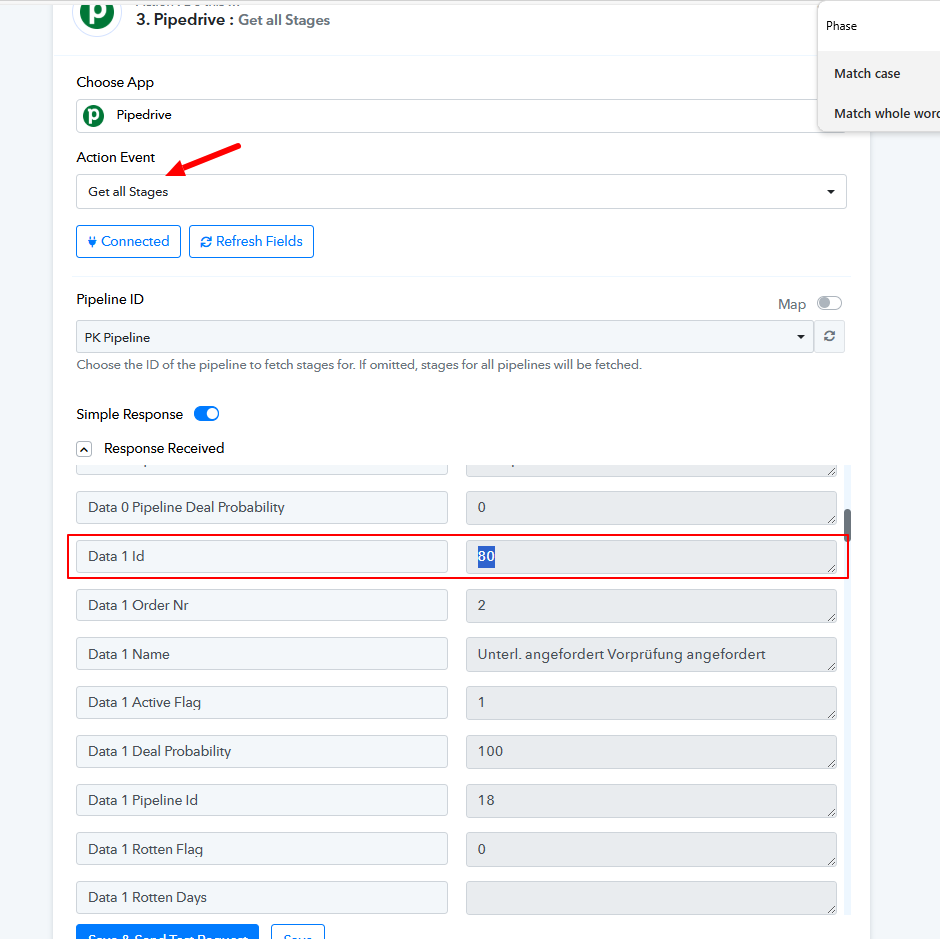This screenshot has height=939, width=940.
Task: Click the Action Event label
Action: [116, 157]
